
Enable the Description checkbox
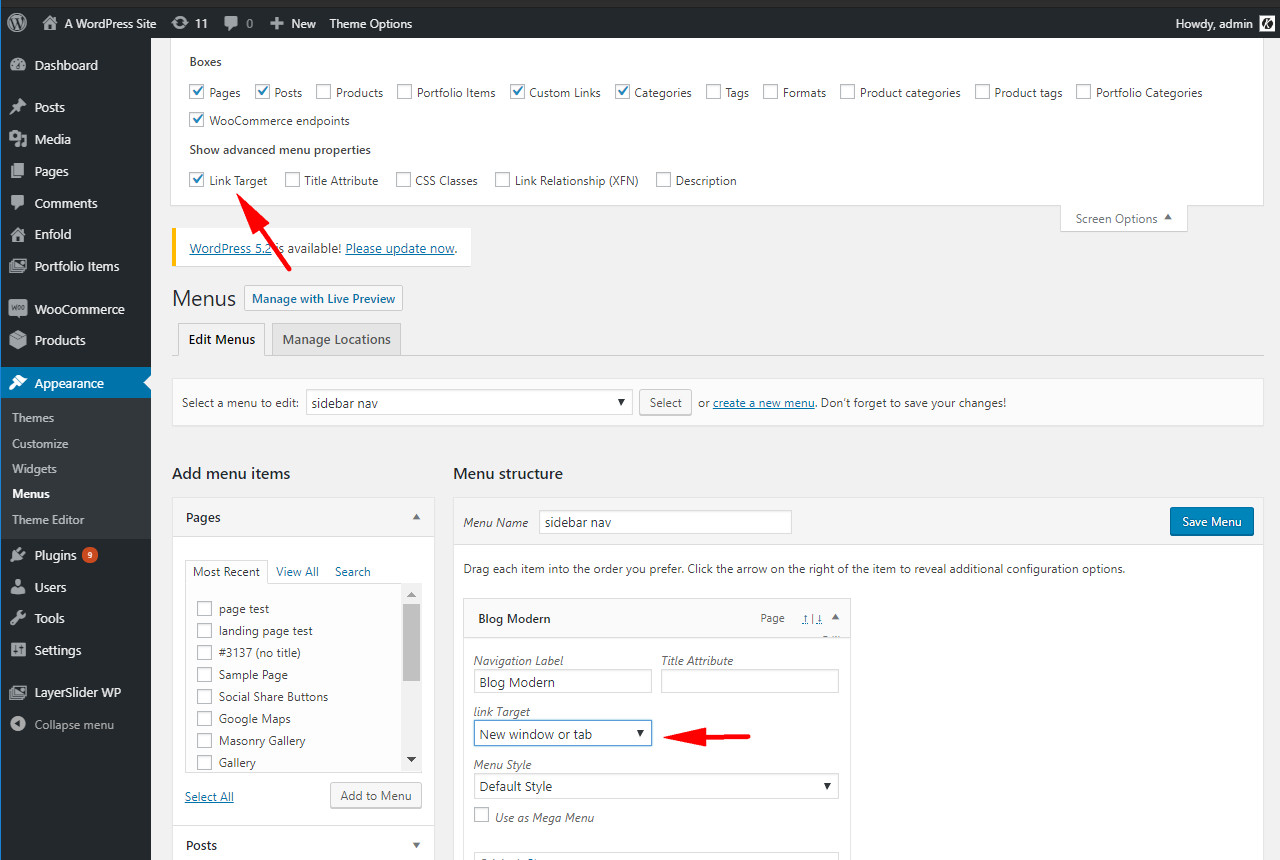point(664,180)
